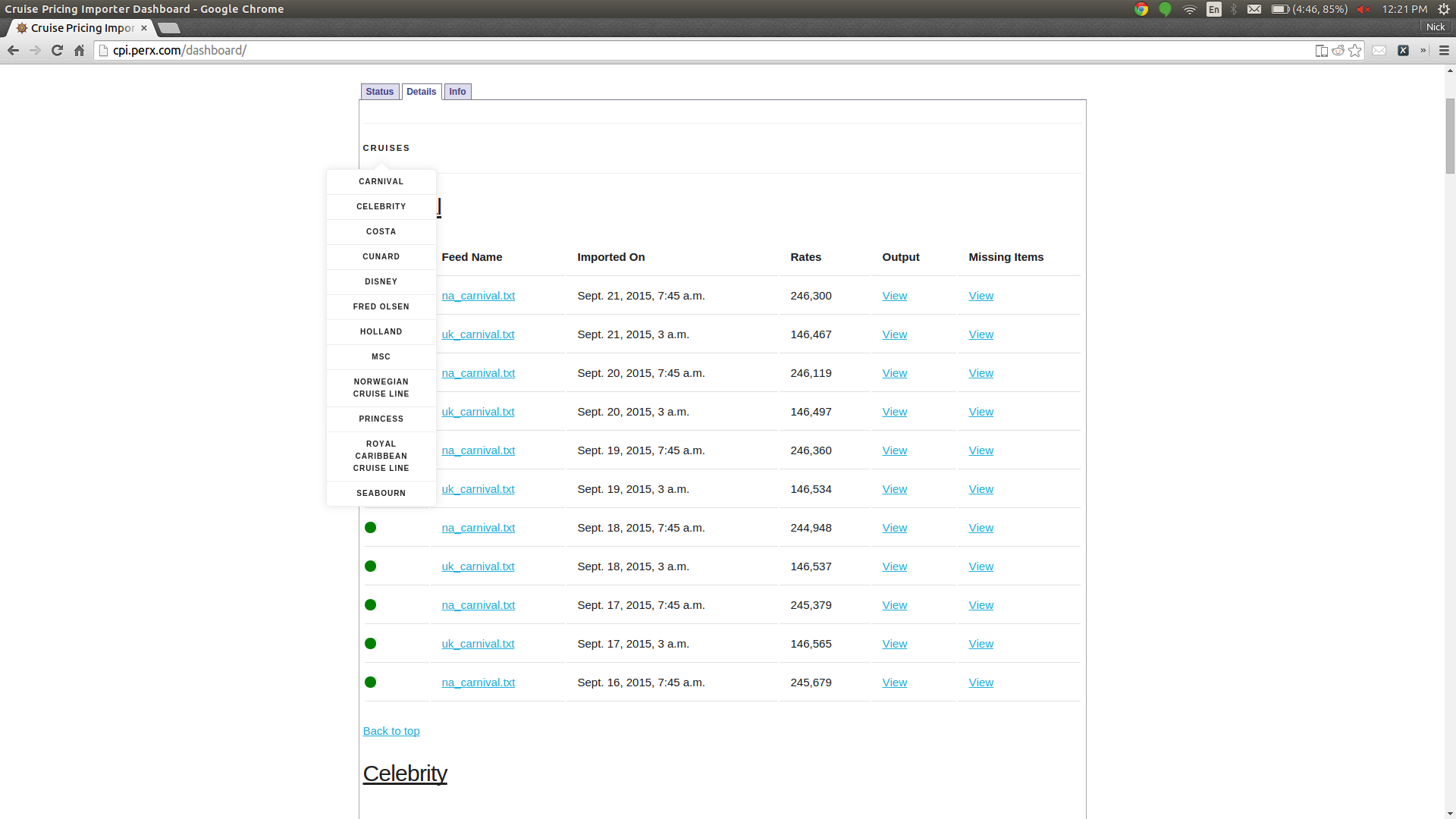Screen dimensions: 1456x819
Task: Select Seabourn in the cruises menu
Action: click(x=381, y=494)
